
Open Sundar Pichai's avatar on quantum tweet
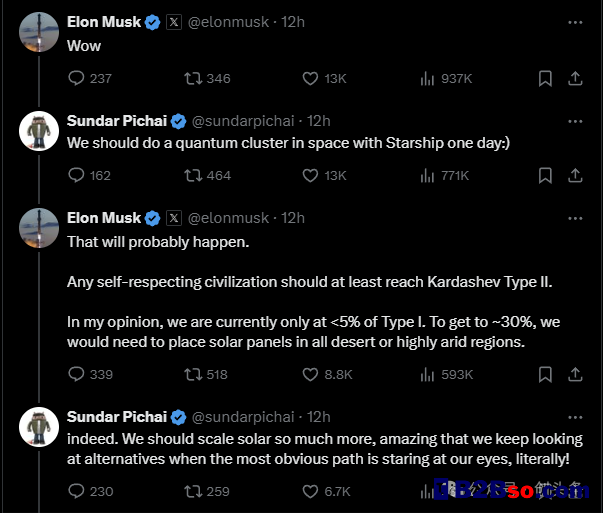coord(39,131)
